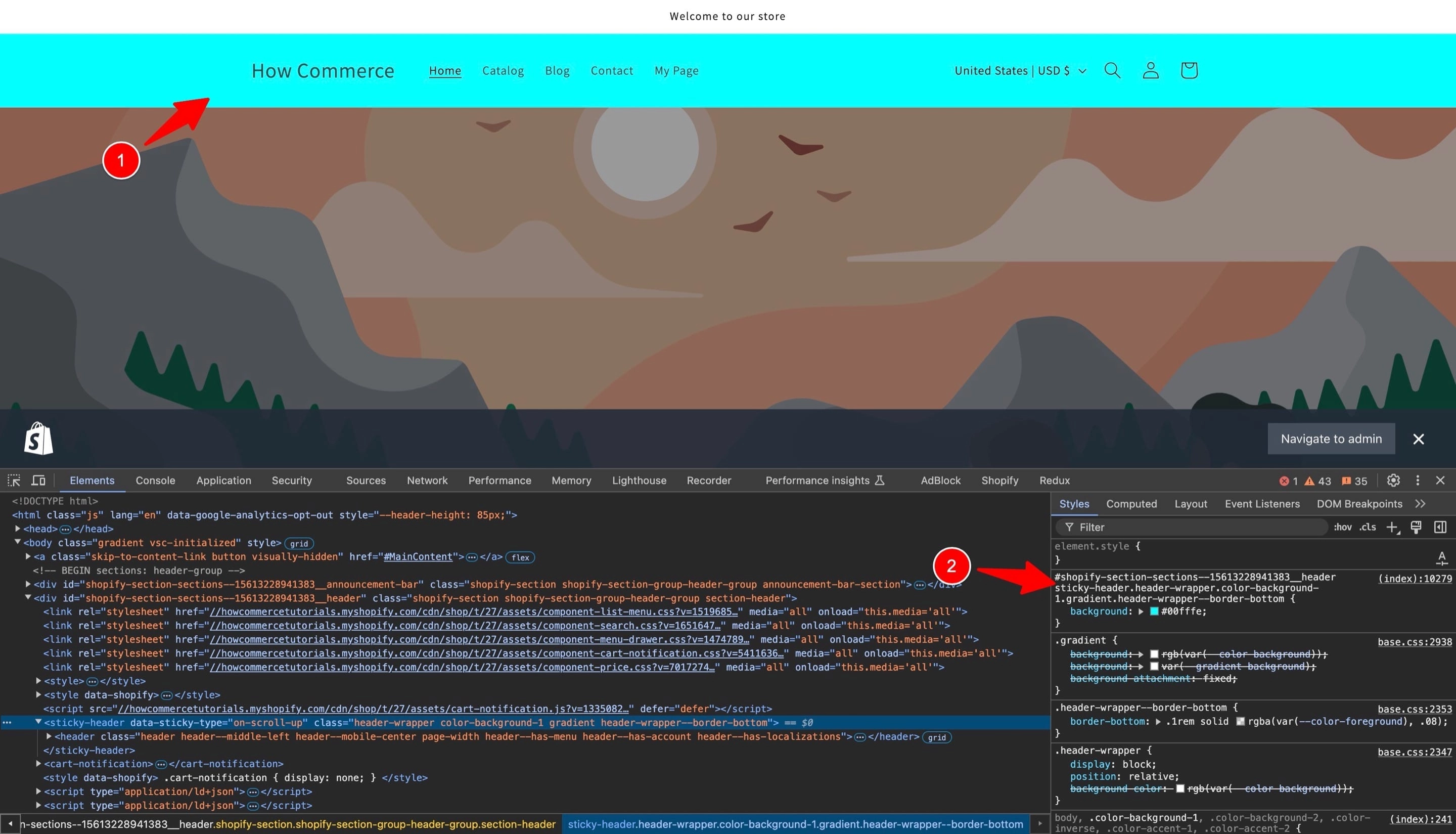Switch to the Network tab
Viewport: 1456px width, 834px height.
point(427,480)
